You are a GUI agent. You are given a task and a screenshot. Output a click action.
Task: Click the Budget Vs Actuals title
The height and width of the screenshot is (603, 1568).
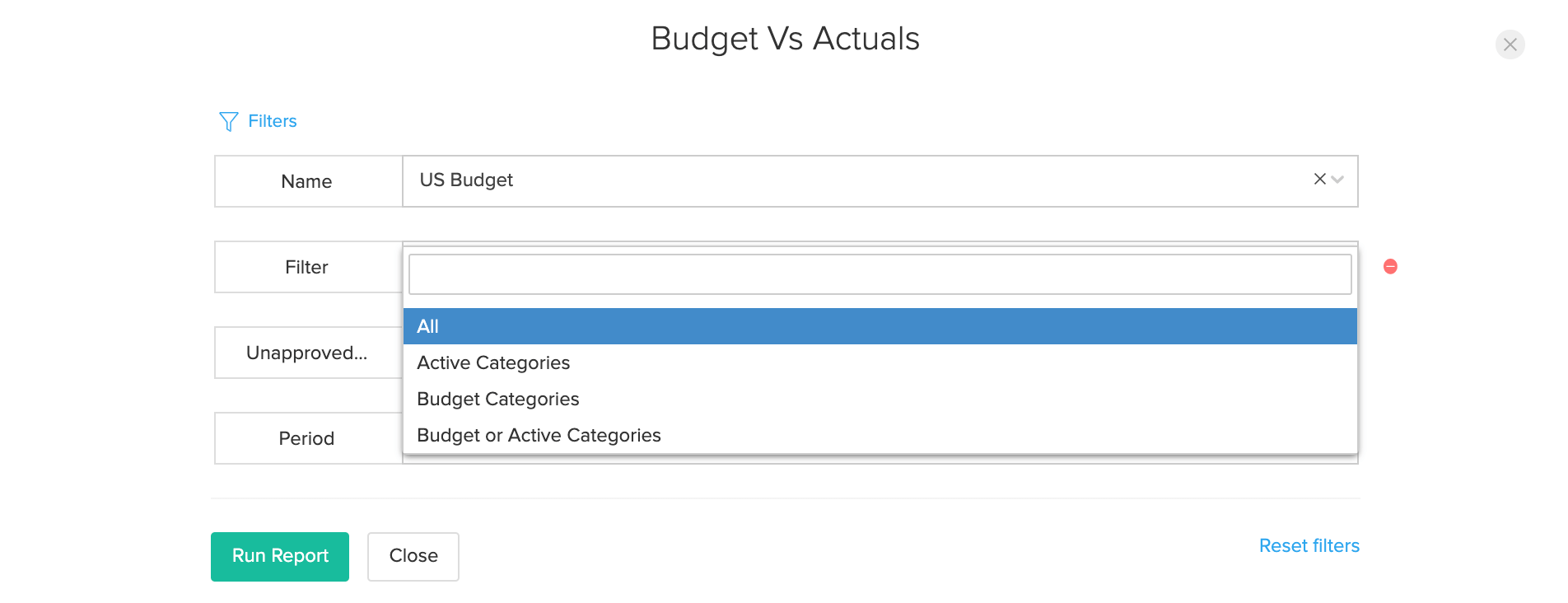(x=785, y=39)
